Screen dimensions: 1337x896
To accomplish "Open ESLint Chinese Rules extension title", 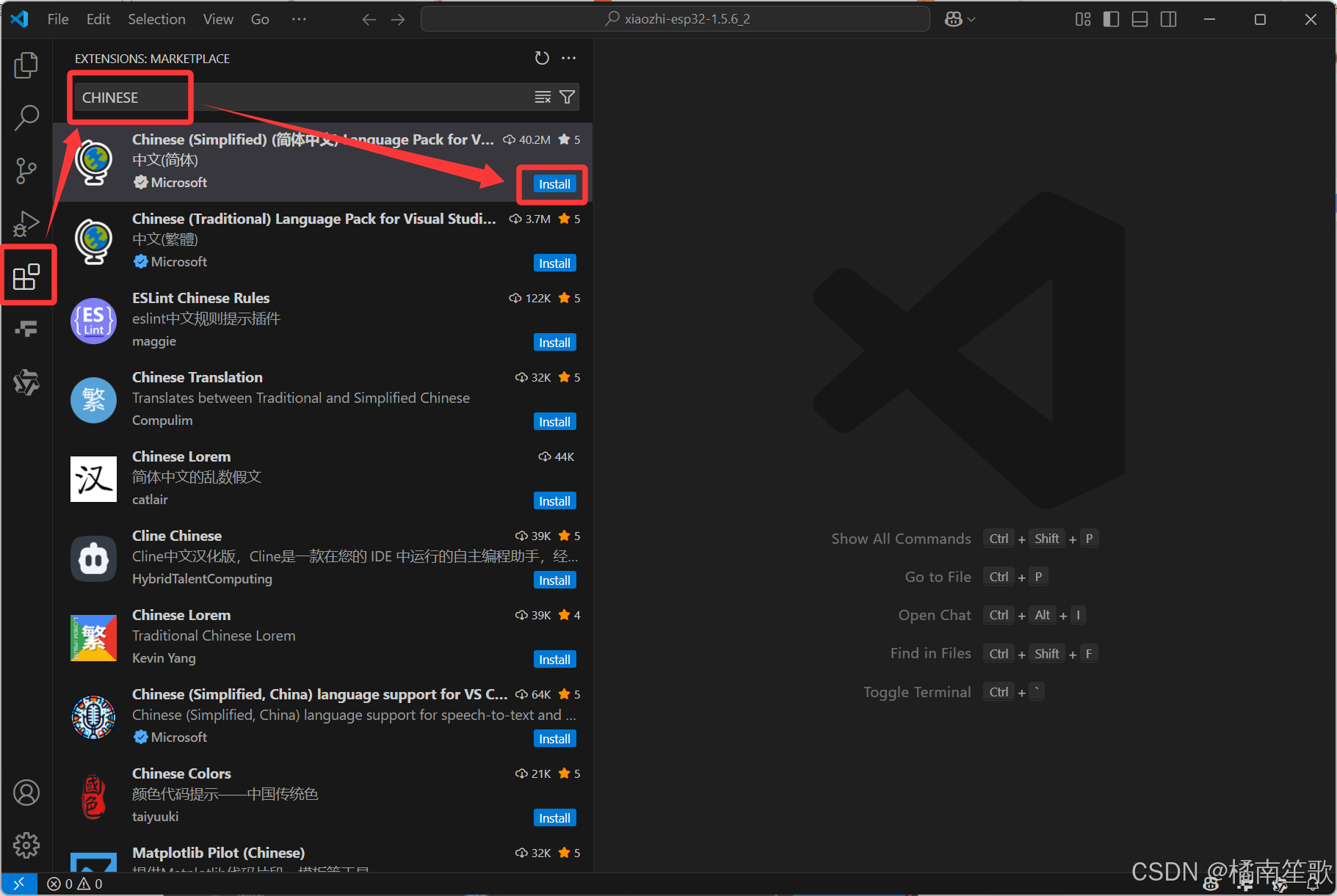I will pos(200,298).
